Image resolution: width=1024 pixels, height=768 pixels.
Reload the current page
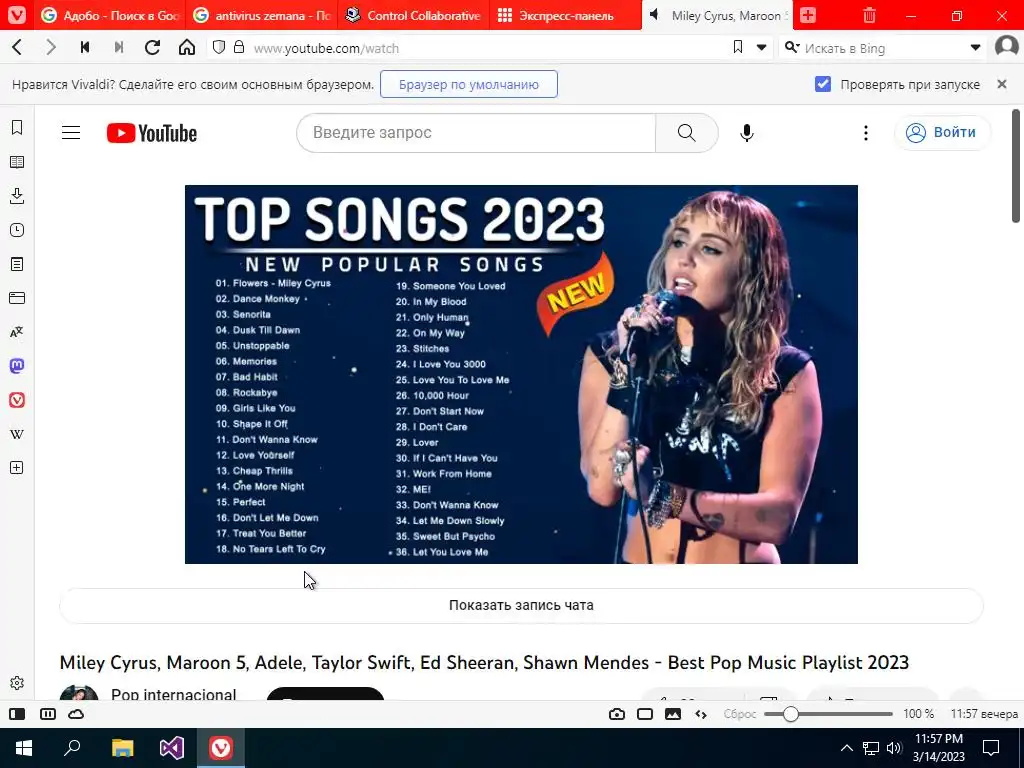coord(152,47)
